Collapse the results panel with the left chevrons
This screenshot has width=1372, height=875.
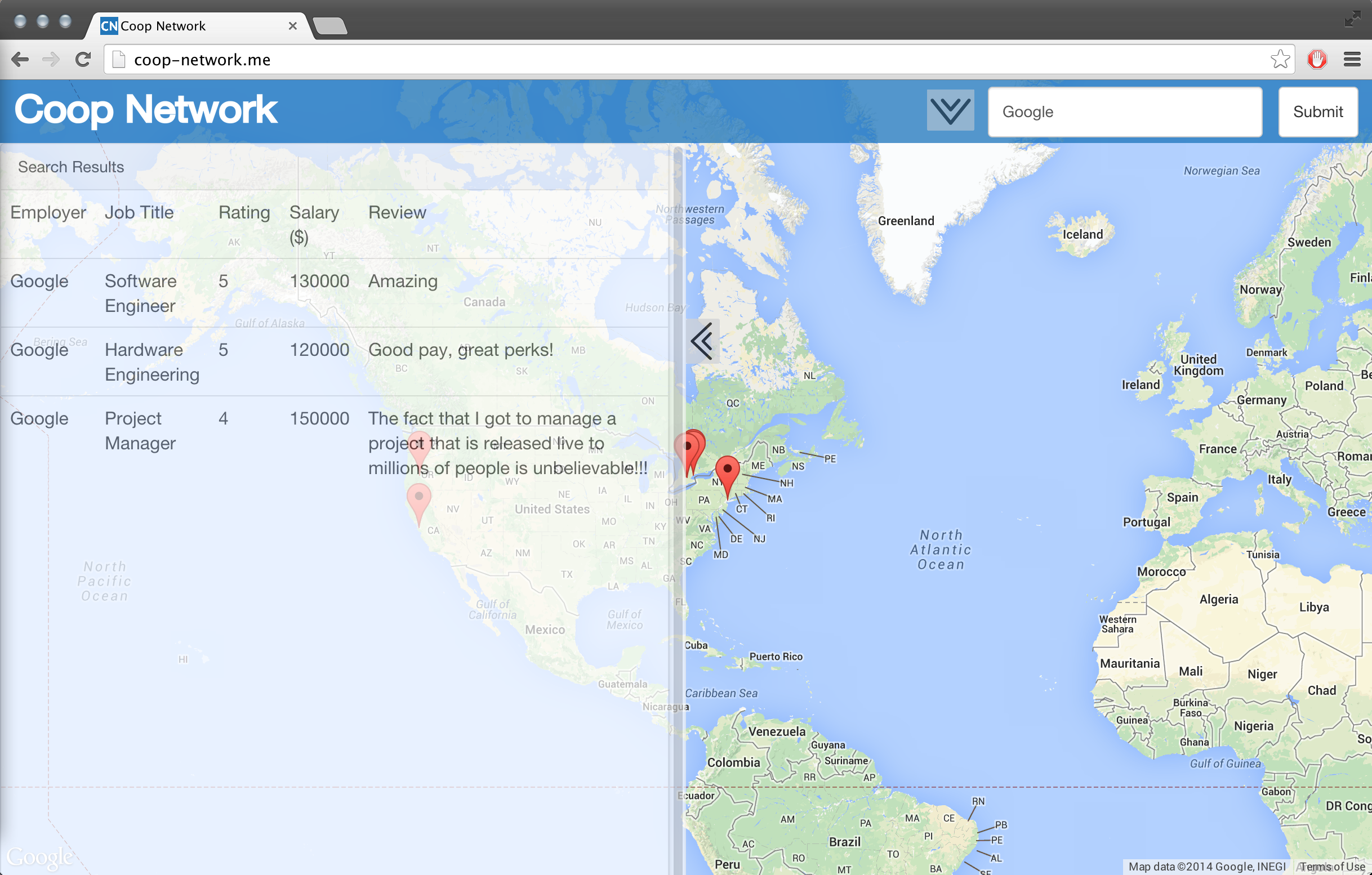[702, 341]
